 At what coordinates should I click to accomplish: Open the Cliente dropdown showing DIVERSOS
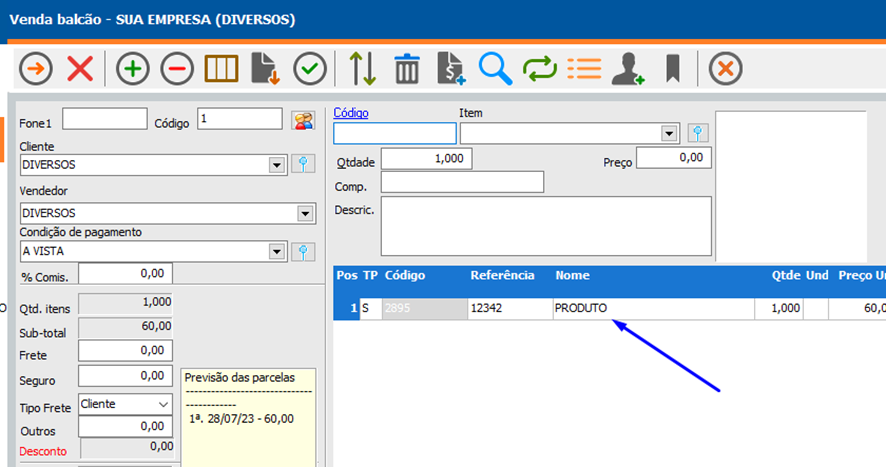coord(277,165)
